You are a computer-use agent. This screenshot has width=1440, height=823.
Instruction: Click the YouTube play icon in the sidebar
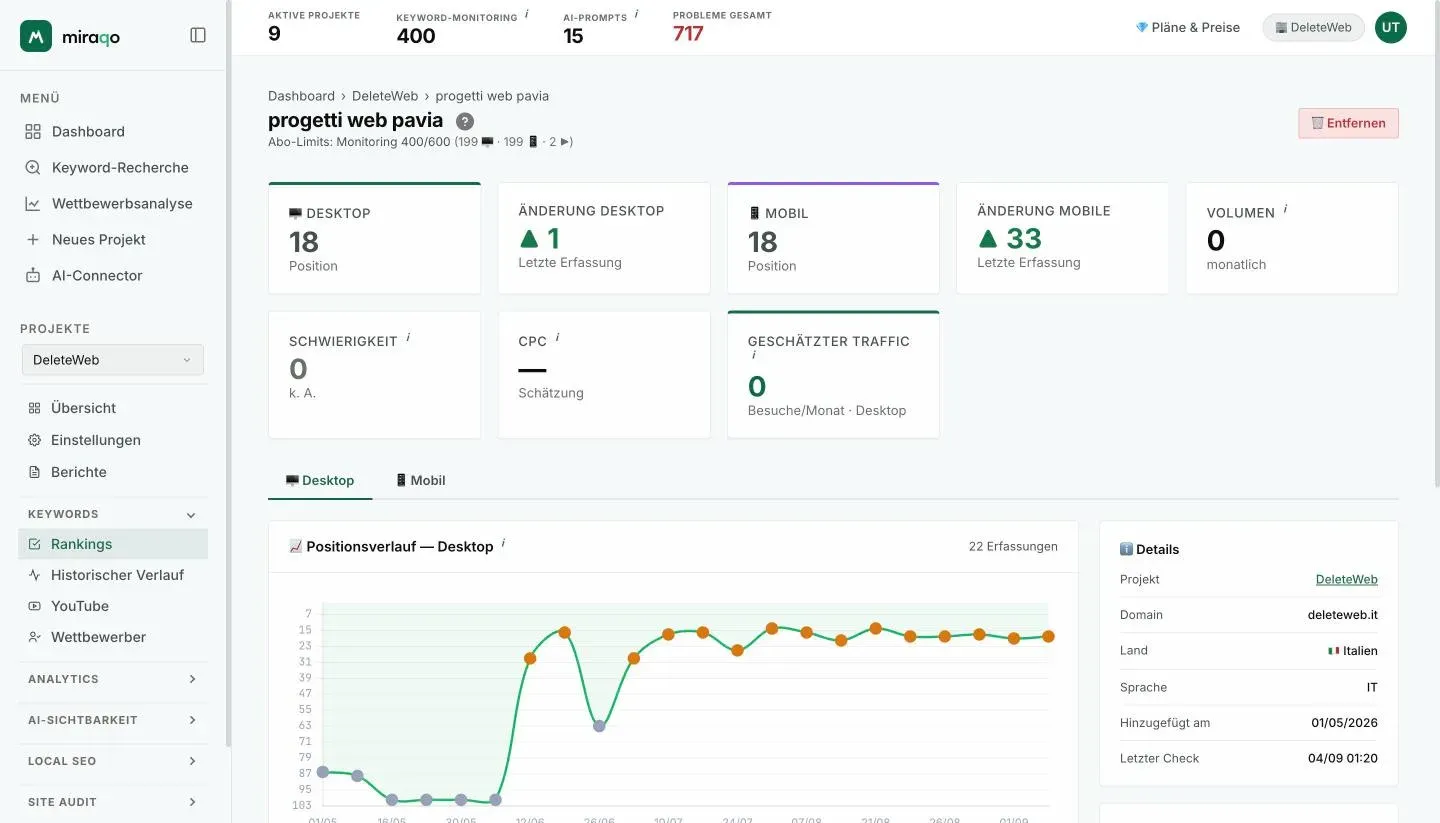point(35,606)
